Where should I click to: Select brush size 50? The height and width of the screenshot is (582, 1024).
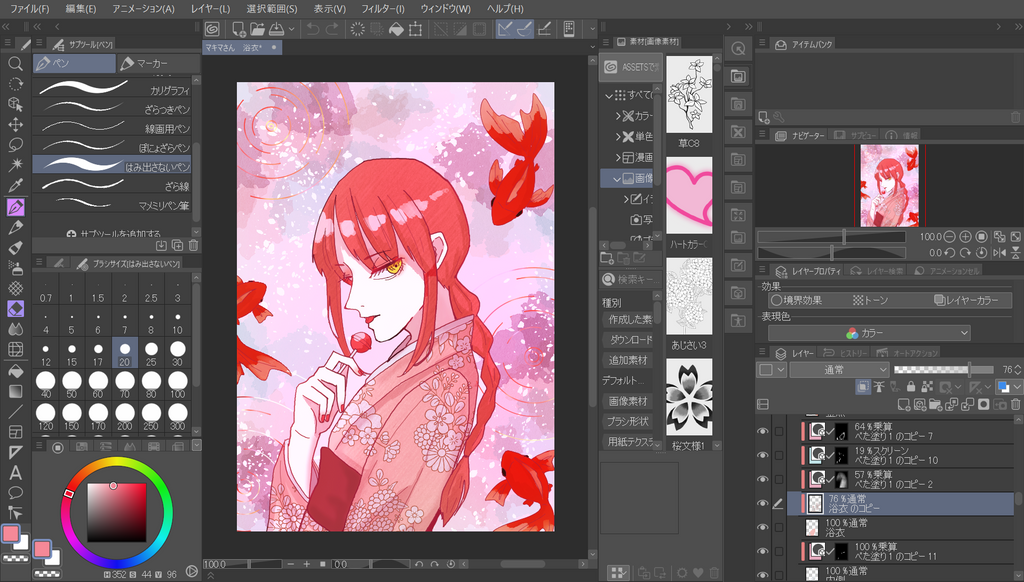pyautogui.click(x=72, y=384)
